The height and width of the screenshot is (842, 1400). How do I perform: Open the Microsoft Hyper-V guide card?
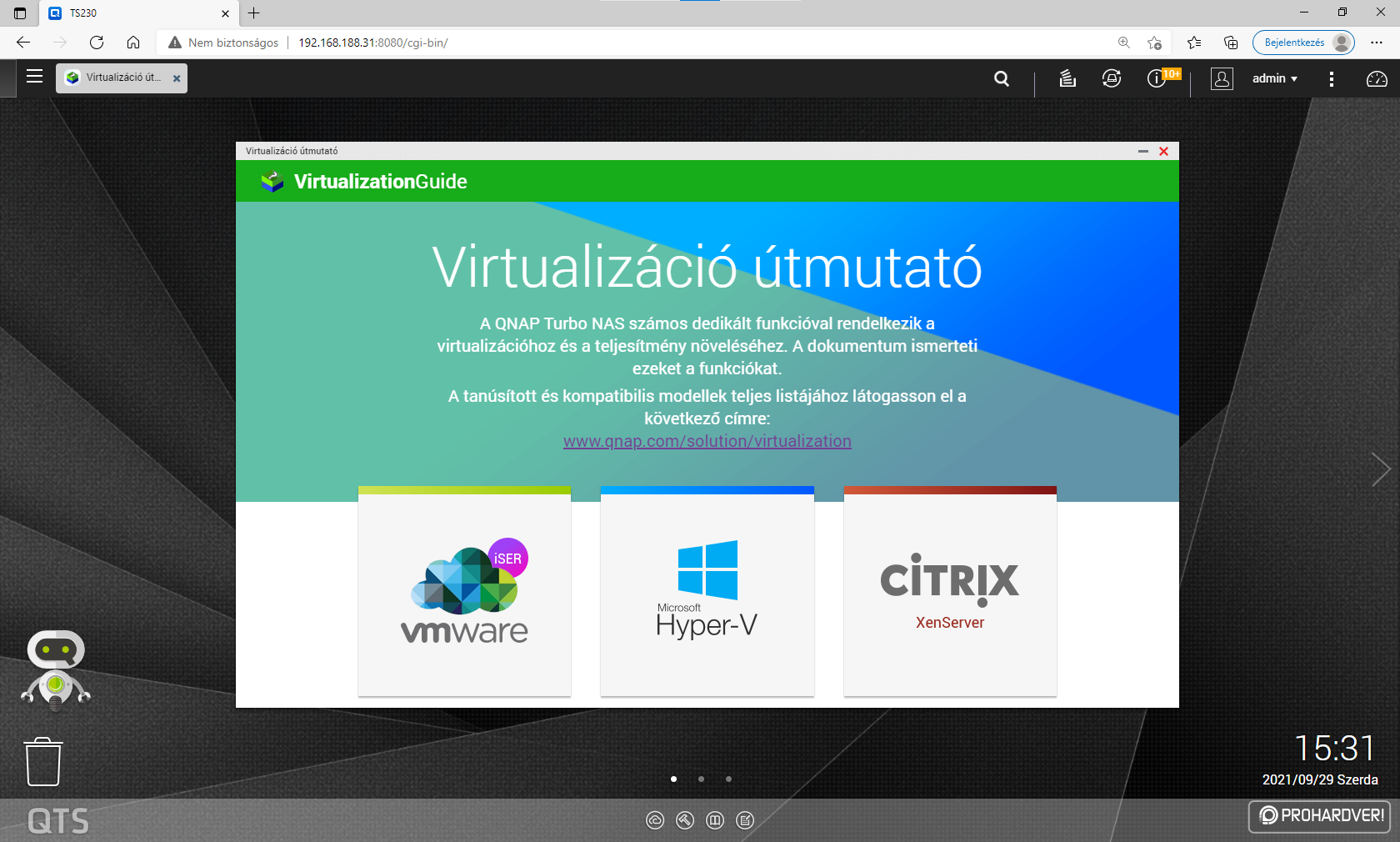(x=707, y=591)
